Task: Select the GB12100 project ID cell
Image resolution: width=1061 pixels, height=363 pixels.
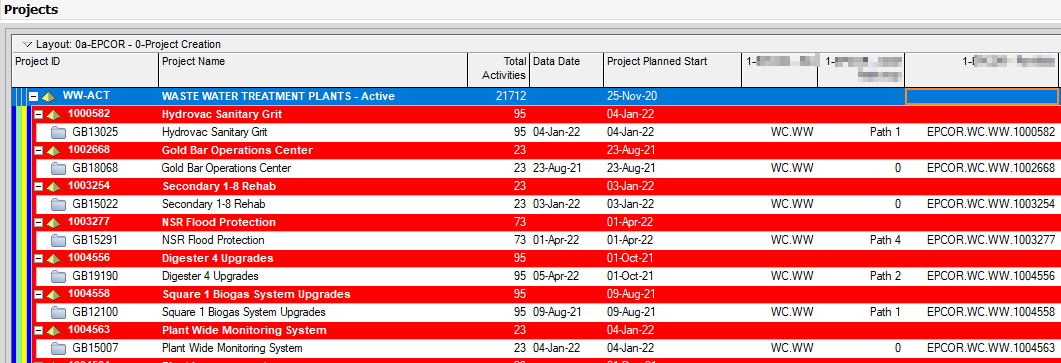Action: coord(95,313)
